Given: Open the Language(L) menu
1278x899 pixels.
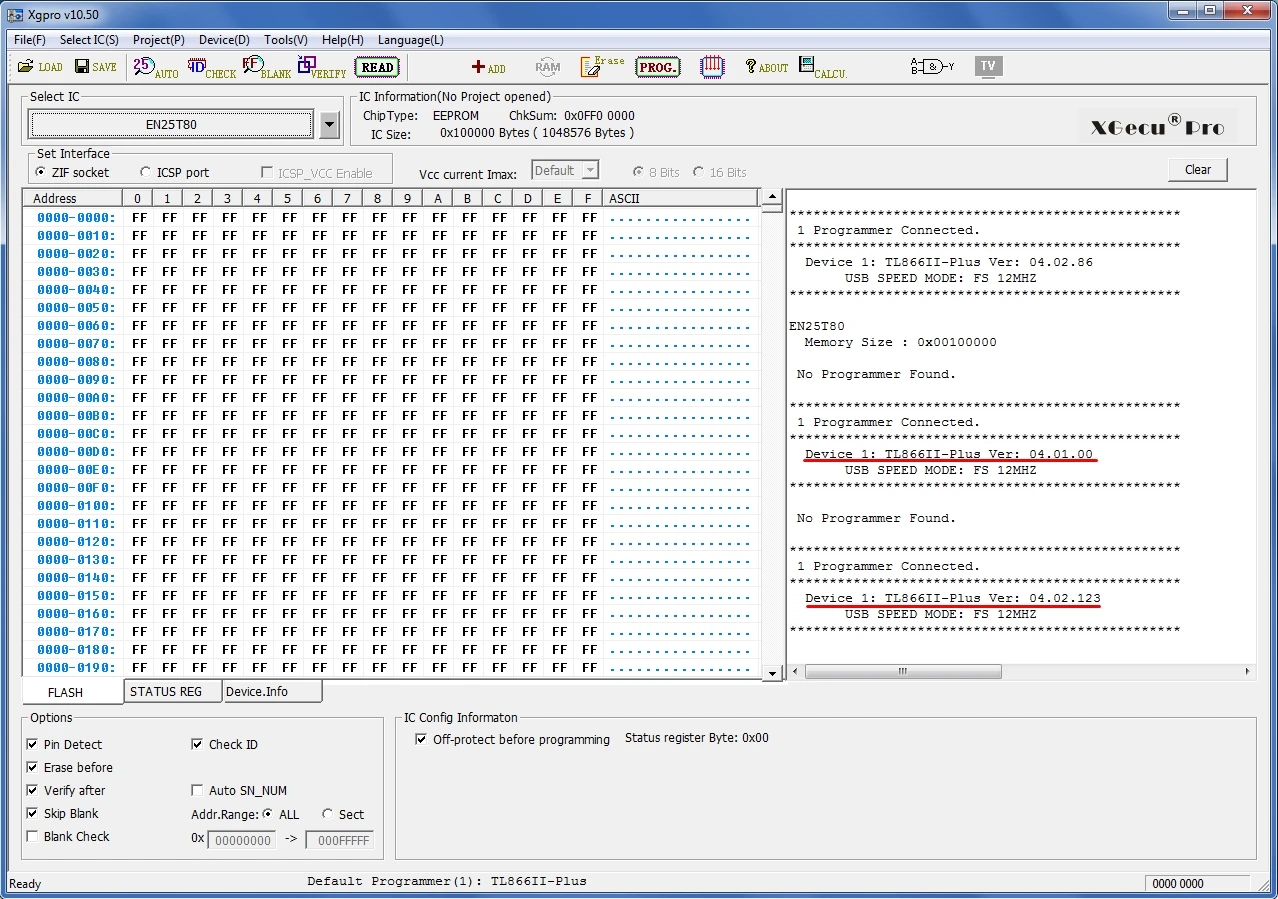Looking at the screenshot, I should [410, 40].
